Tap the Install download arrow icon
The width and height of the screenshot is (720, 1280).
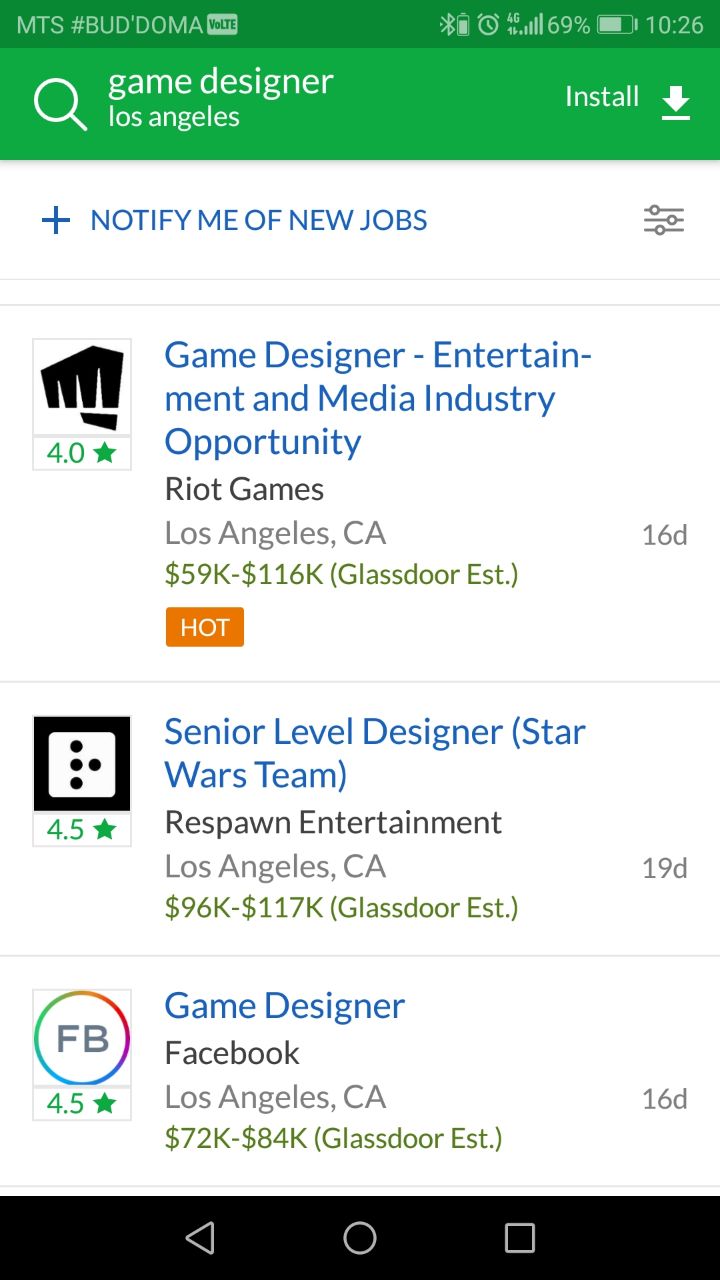click(676, 102)
